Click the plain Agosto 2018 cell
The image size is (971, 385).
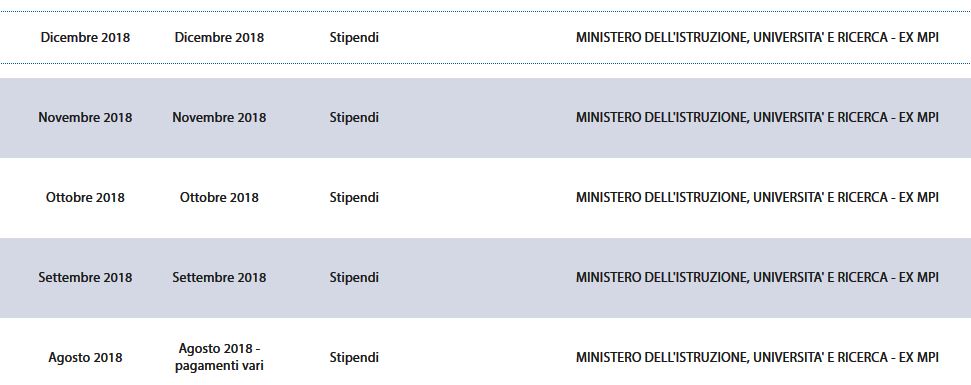85,358
